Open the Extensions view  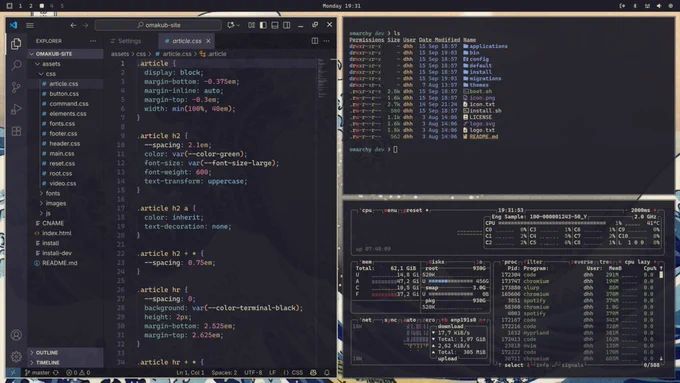(x=16, y=131)
